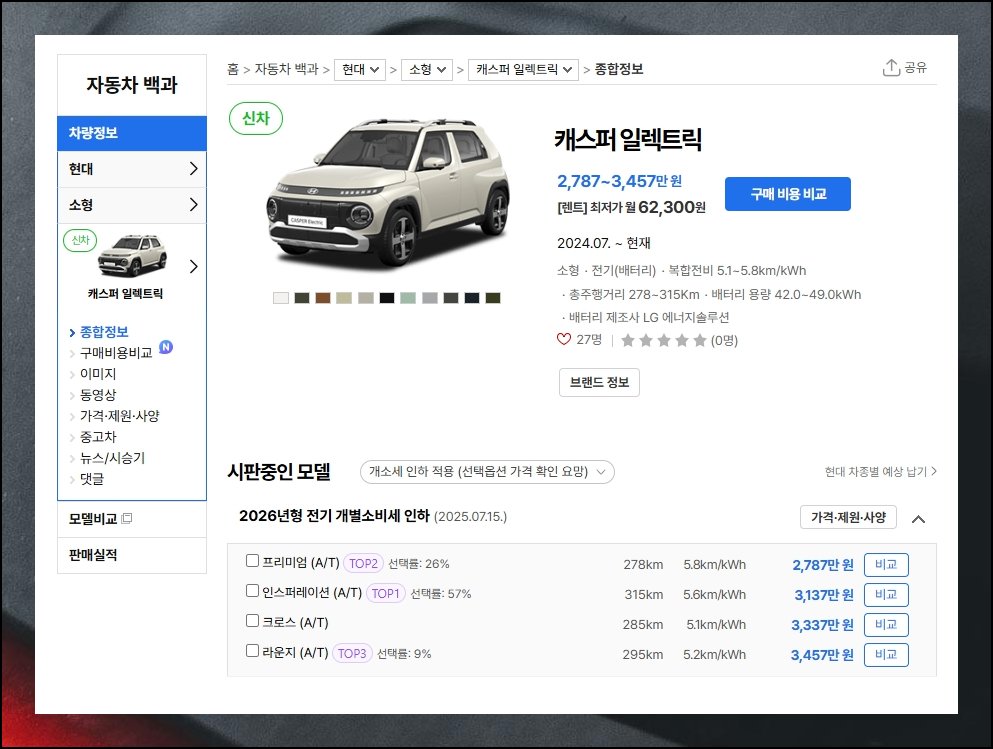Click the green 신차 badge above main car

click(x=256, y=118)
